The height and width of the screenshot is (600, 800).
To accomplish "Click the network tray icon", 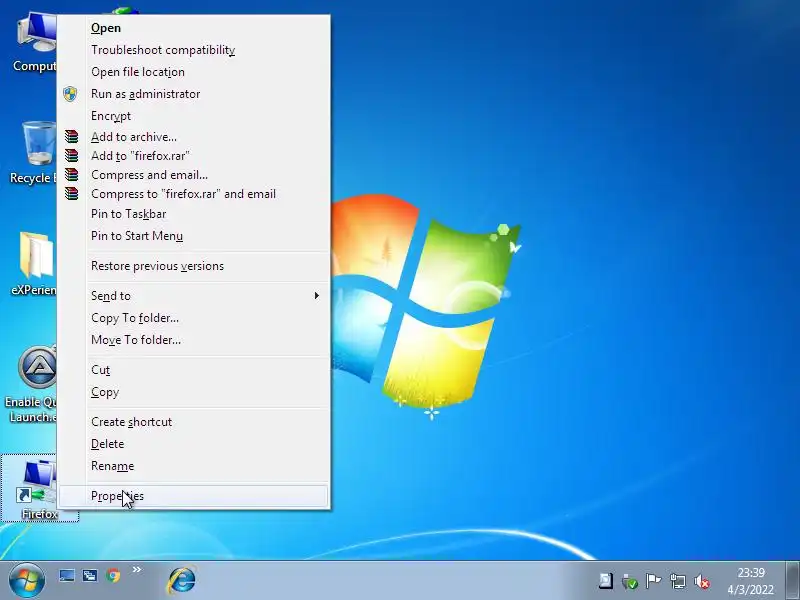I will pos(678,581).
